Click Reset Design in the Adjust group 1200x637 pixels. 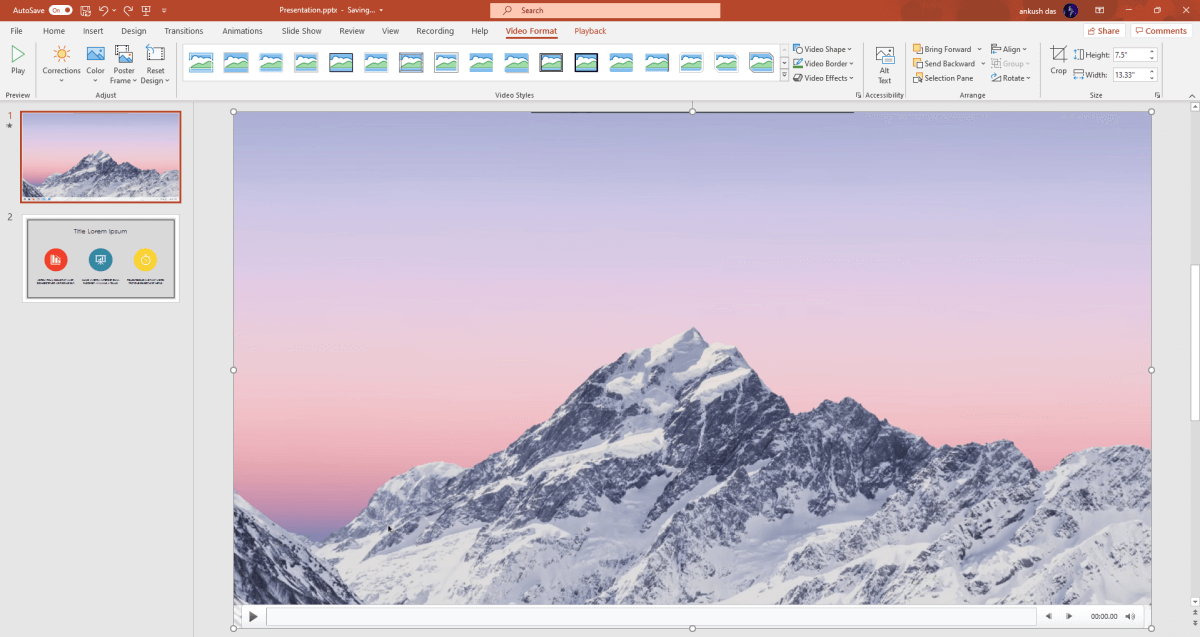tap(154, 62)
